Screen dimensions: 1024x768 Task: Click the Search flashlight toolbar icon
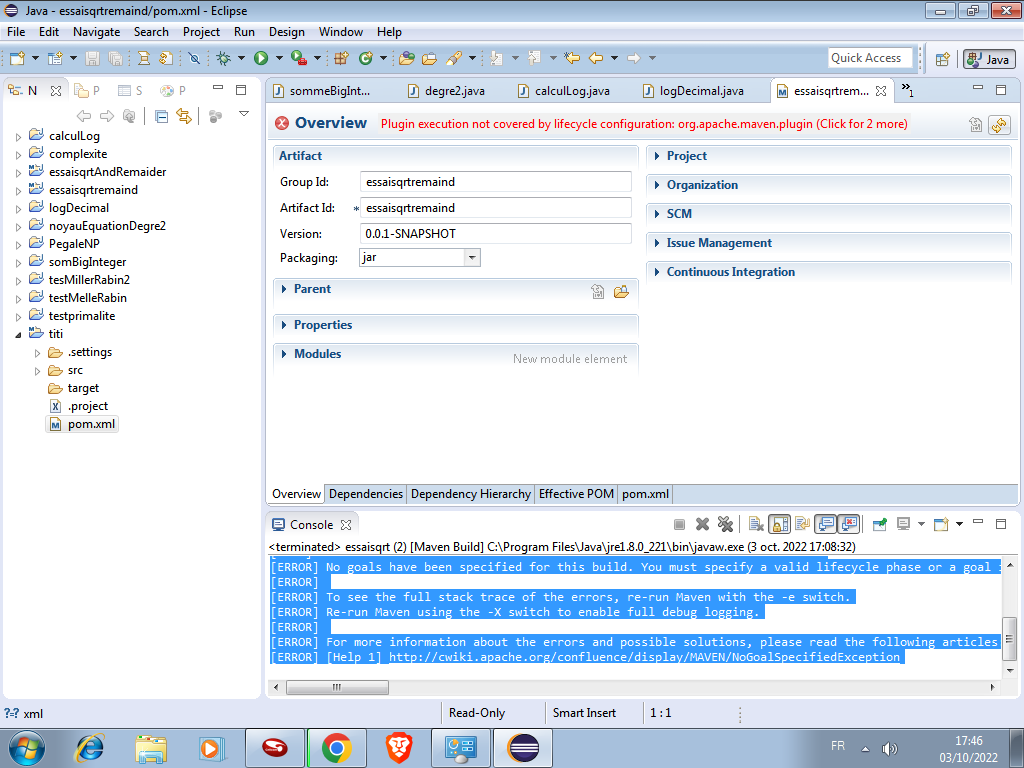(454, 58)
